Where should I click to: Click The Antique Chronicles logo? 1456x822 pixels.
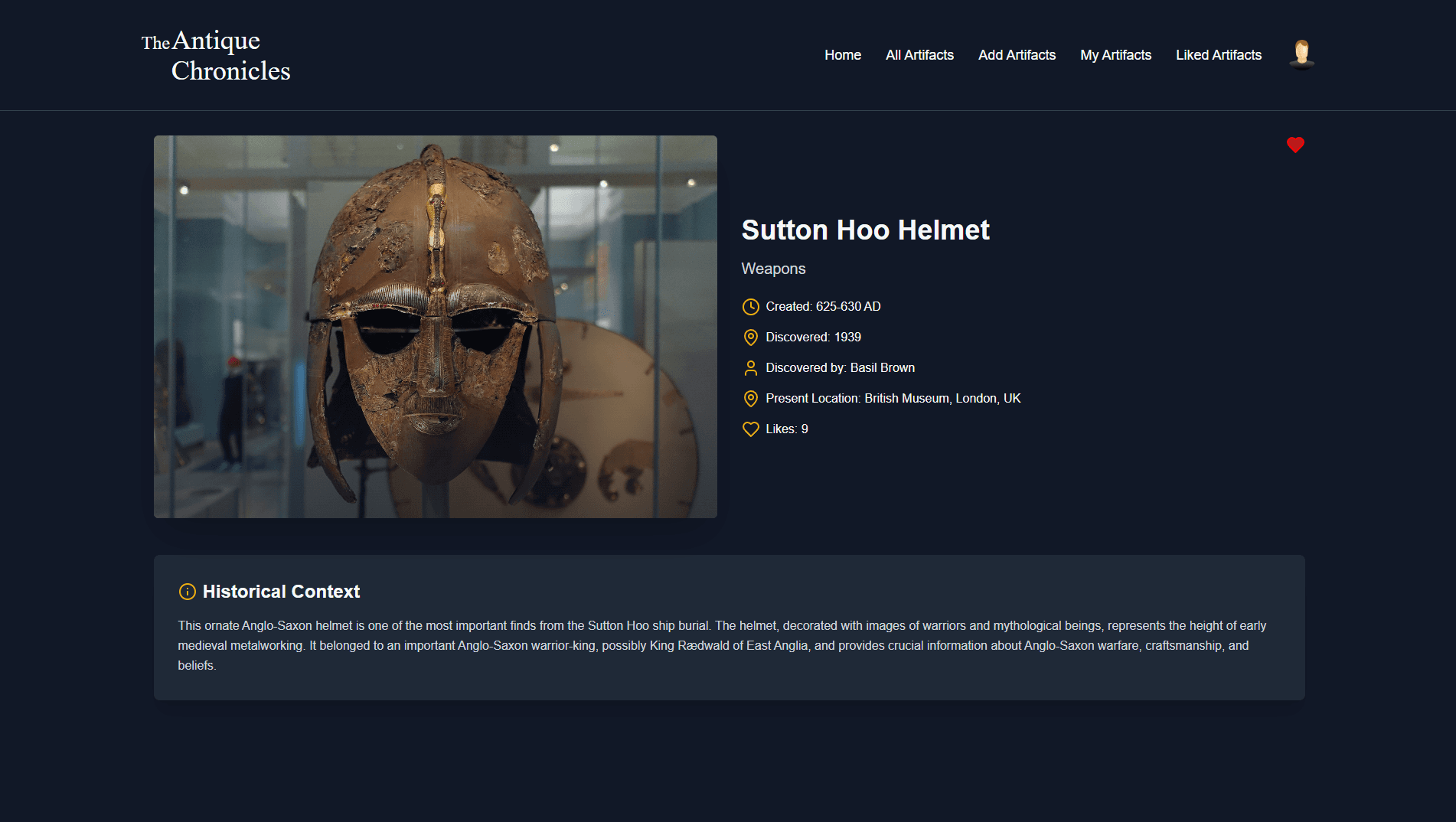coord(215,54)
